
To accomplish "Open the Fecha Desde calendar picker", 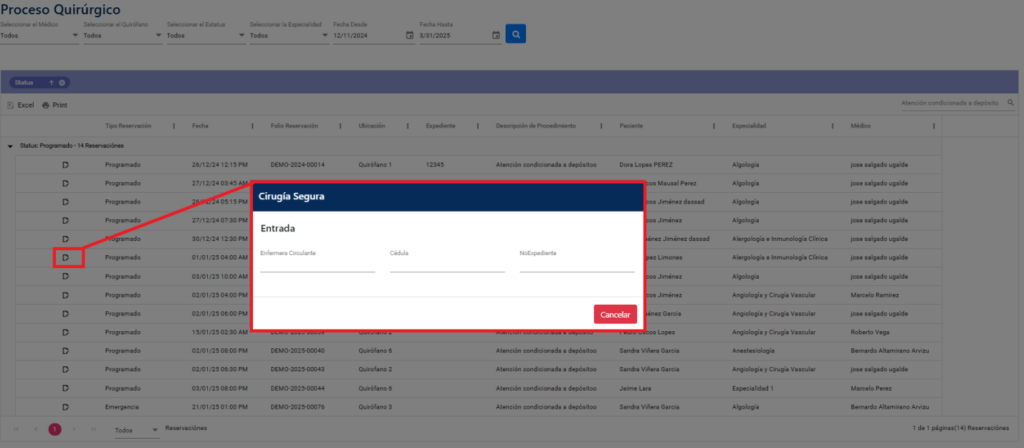I will 409,35.
